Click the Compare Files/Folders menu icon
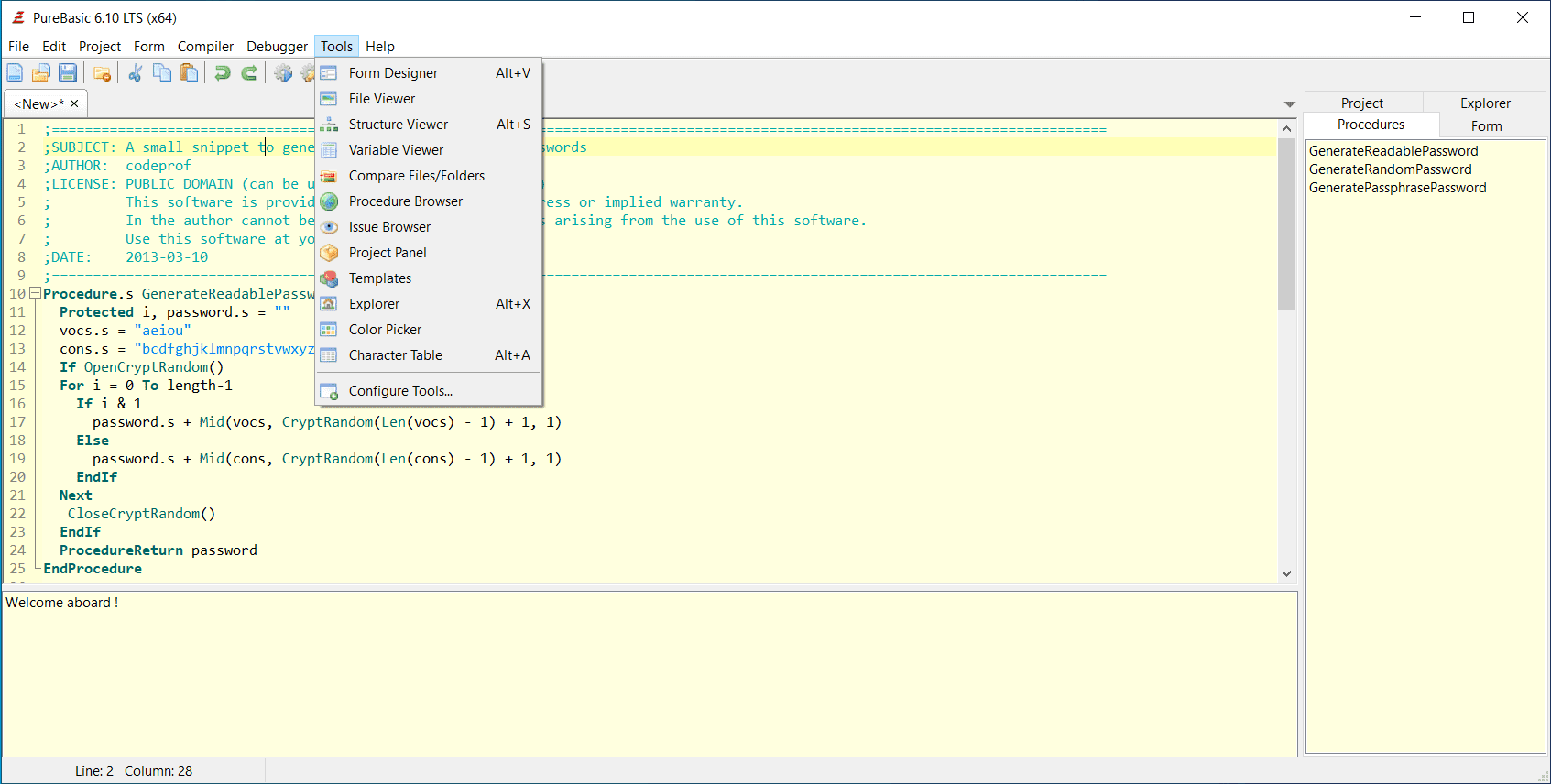The width and height of the screenshot is (1551, 784). tap(329, 176)
